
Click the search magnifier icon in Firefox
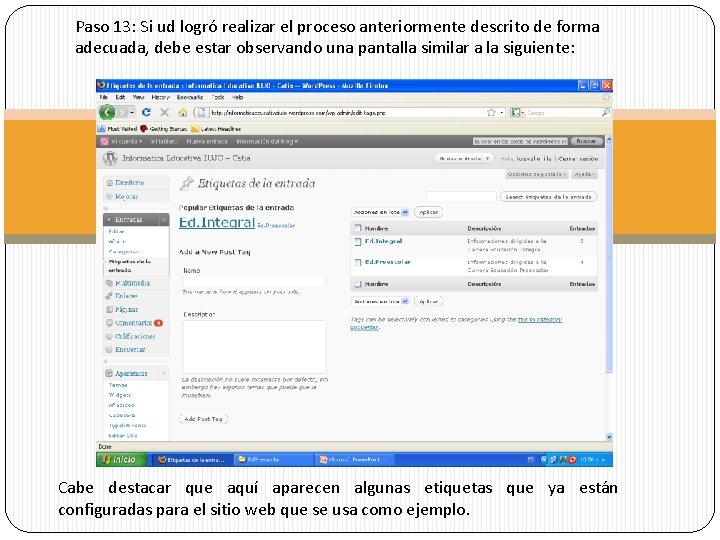tap(606, 112)
